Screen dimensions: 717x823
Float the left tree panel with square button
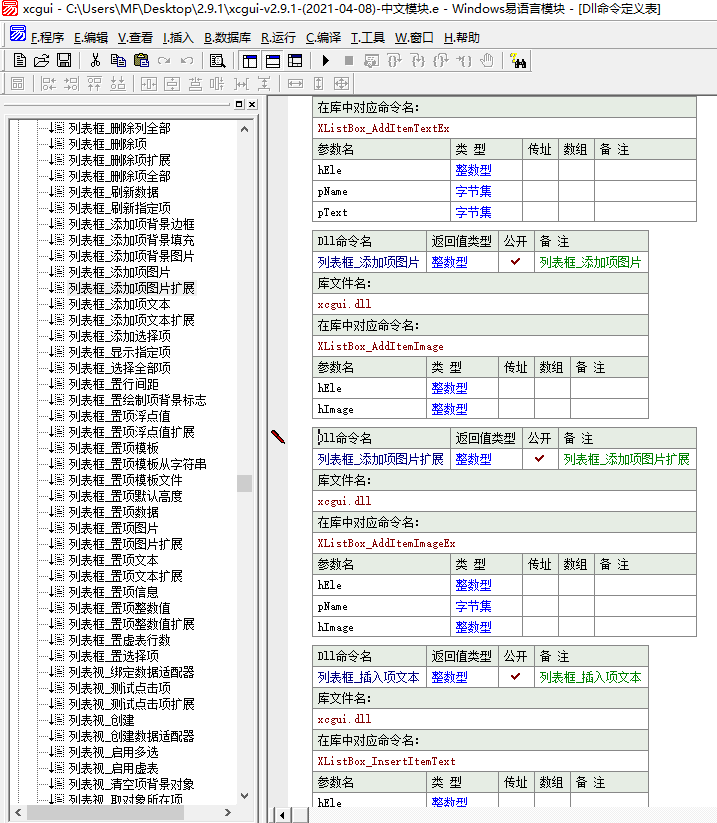tap(239, 104)
